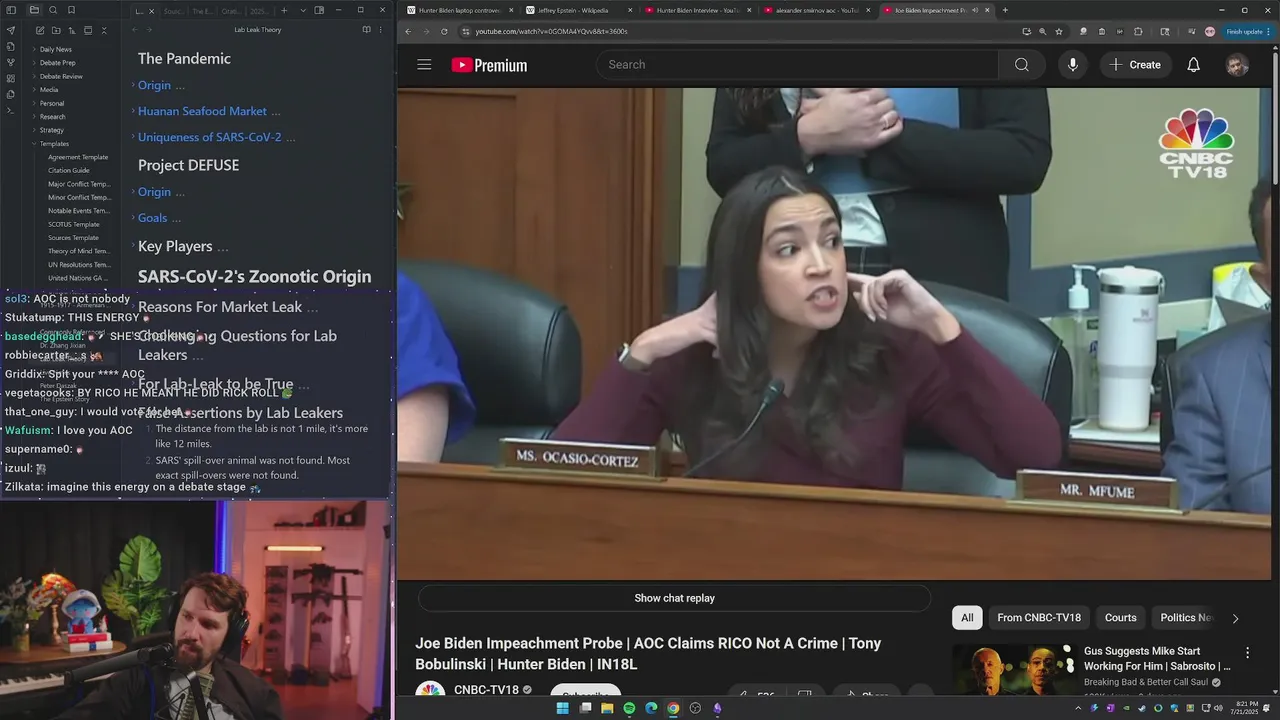Open a new browser tab
Screen dimensions: 1280x720
pos(1005,10)
